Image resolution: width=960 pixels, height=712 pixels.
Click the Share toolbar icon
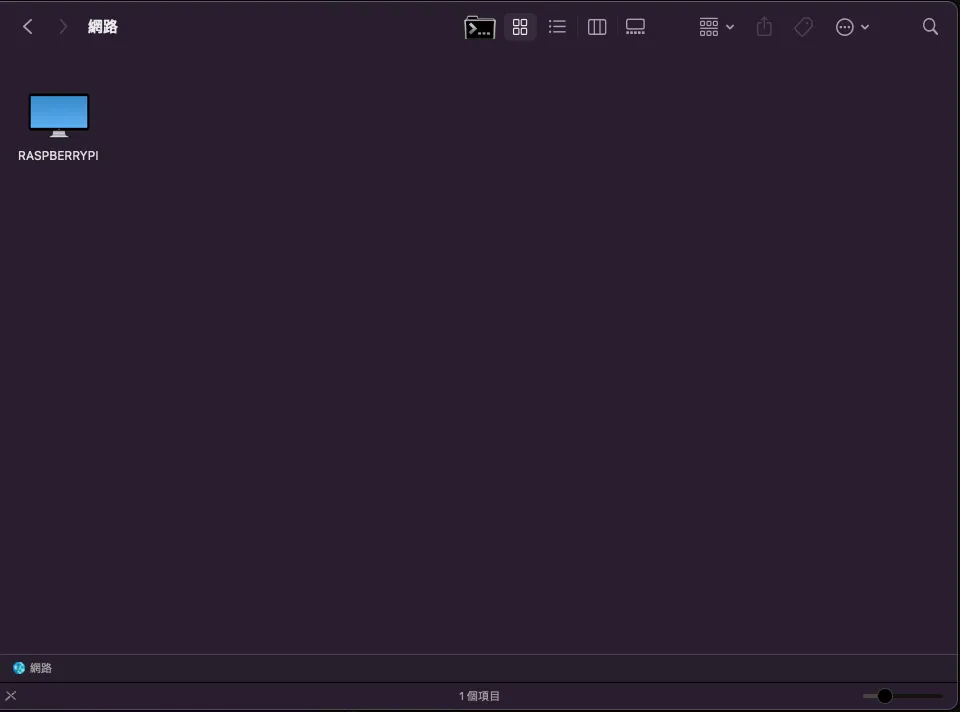pos(764,27)
